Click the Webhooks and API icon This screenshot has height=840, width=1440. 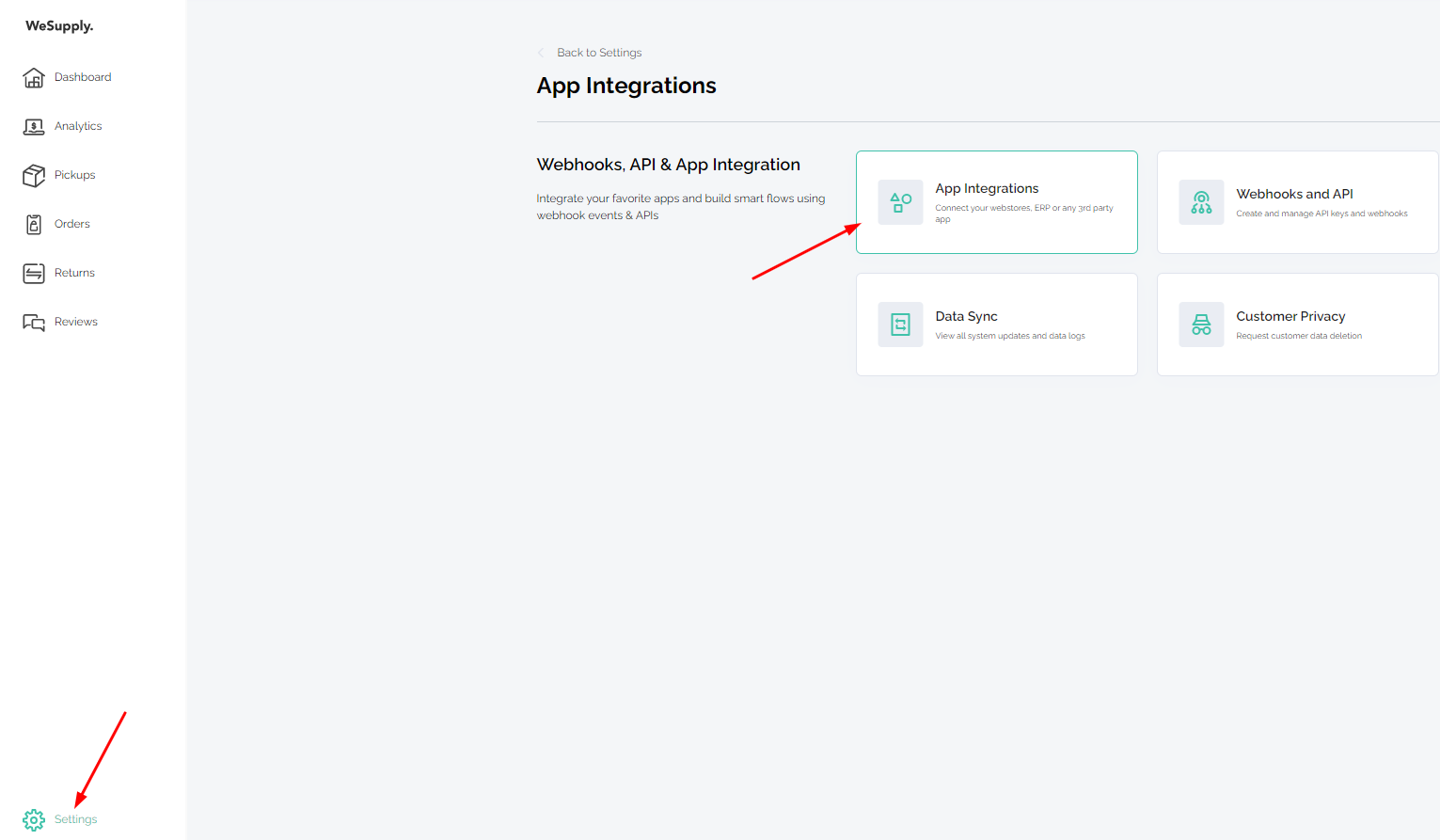click(x=1201, y=202)
